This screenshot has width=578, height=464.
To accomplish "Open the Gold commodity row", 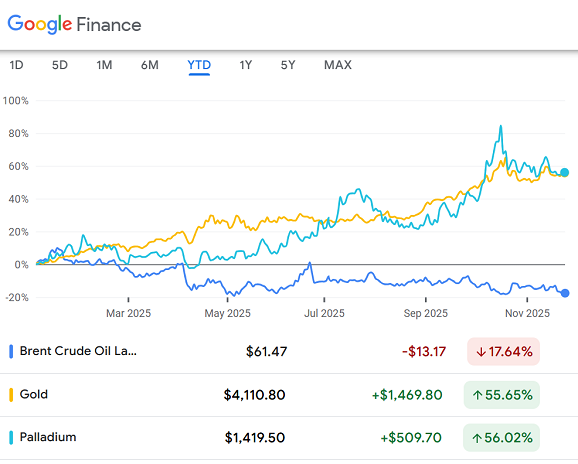I will pyautogui.click(x=289, y=395).
